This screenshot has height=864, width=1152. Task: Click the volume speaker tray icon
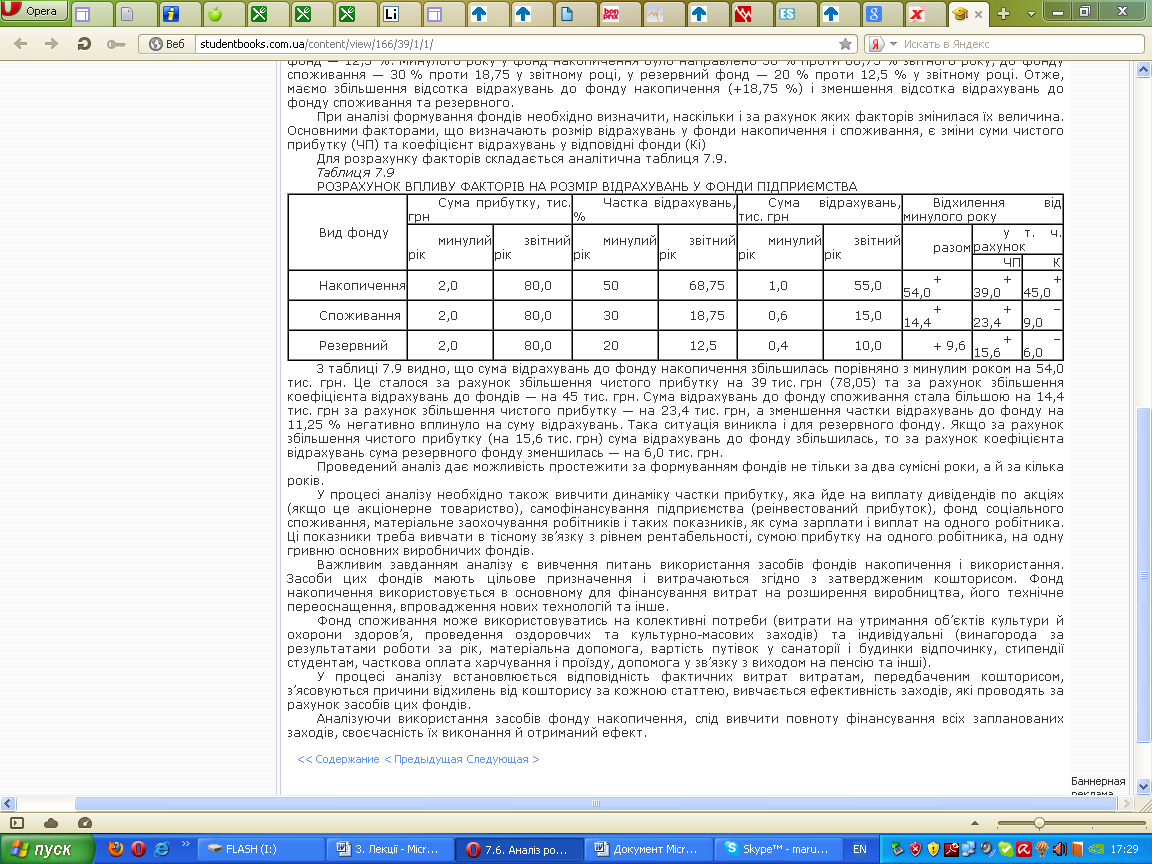(x=1059, y=849)
